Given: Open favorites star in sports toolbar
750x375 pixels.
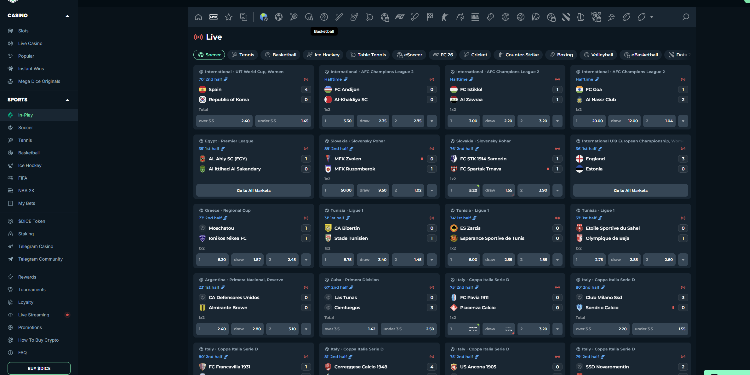Looking at the screenshot, I should pyautogui.click(x=229, y=17).
